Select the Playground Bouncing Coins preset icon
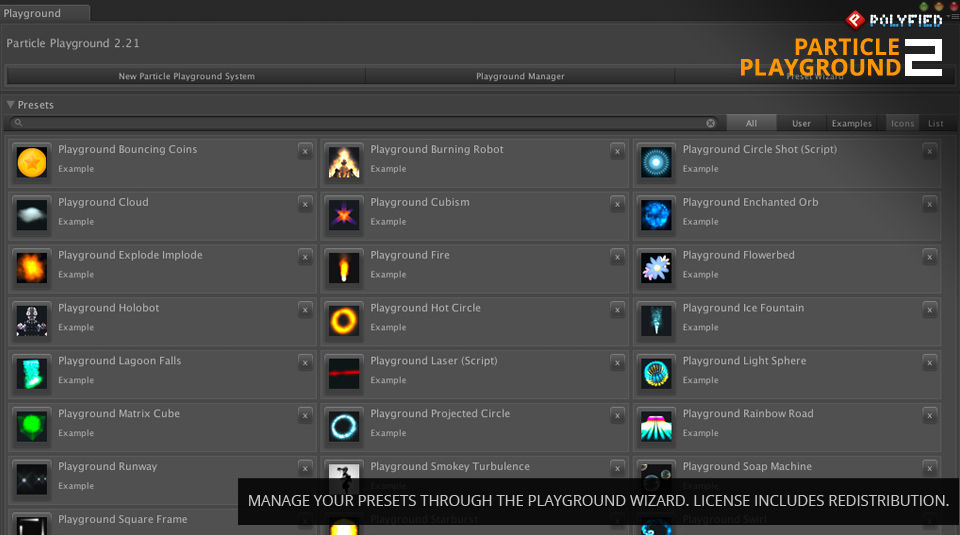The height and width of the screenshot is (535, 960). [x=32, y=163]
